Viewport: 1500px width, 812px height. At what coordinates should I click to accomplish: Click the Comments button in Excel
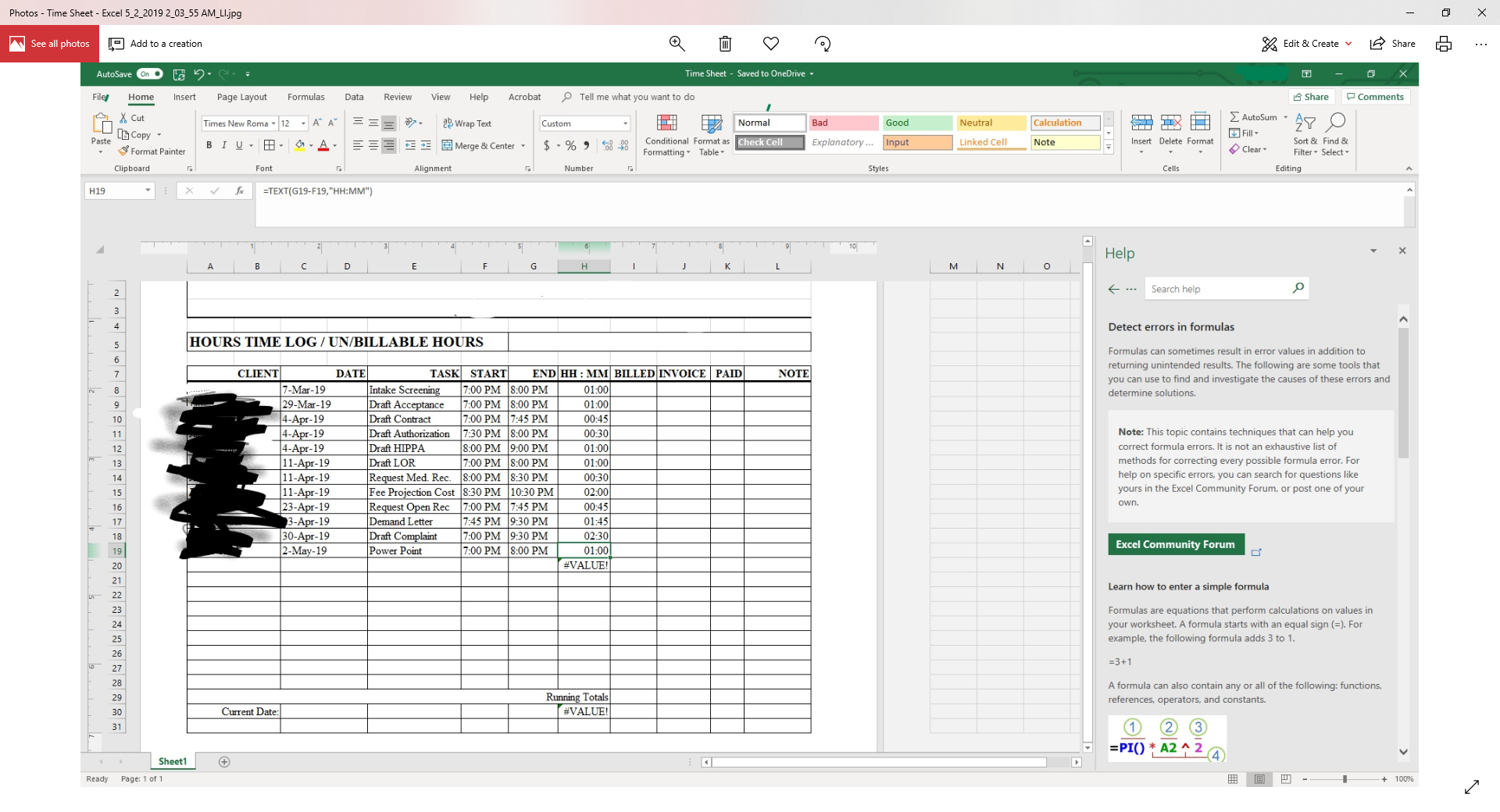tap(1375, 97)
